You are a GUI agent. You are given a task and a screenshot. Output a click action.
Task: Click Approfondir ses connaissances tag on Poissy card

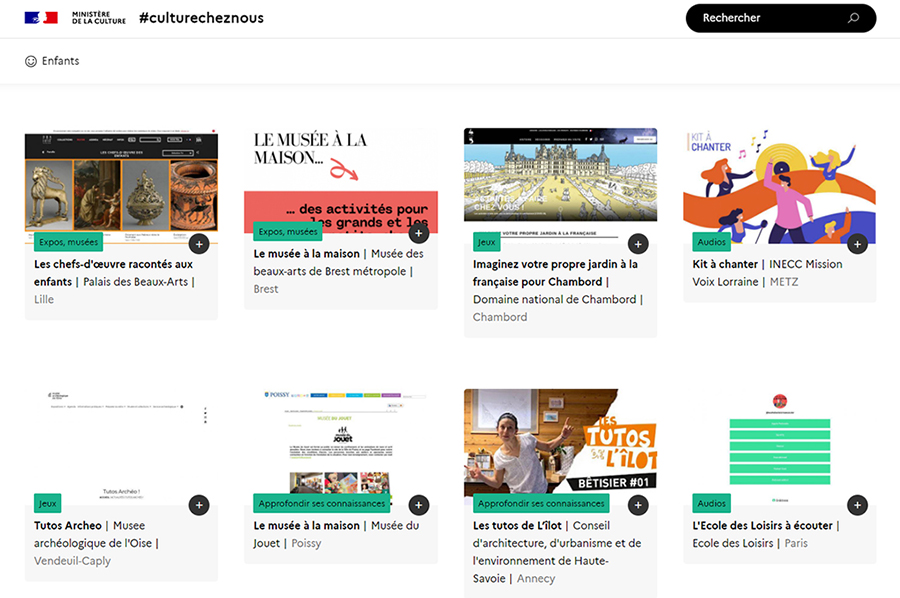[x=321, y=503]
